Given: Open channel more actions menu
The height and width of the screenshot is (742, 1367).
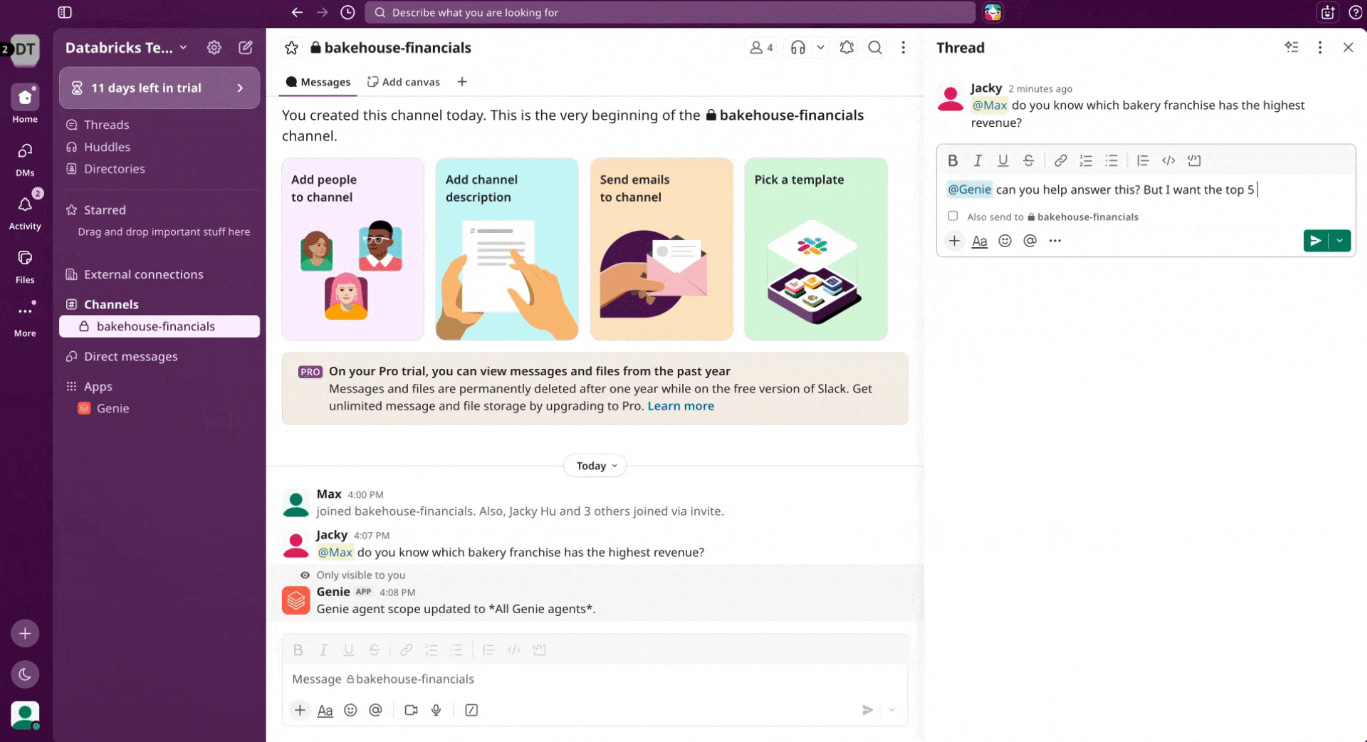Looking at the screenshot, I should pyautogui.click(x=903, y=48).
